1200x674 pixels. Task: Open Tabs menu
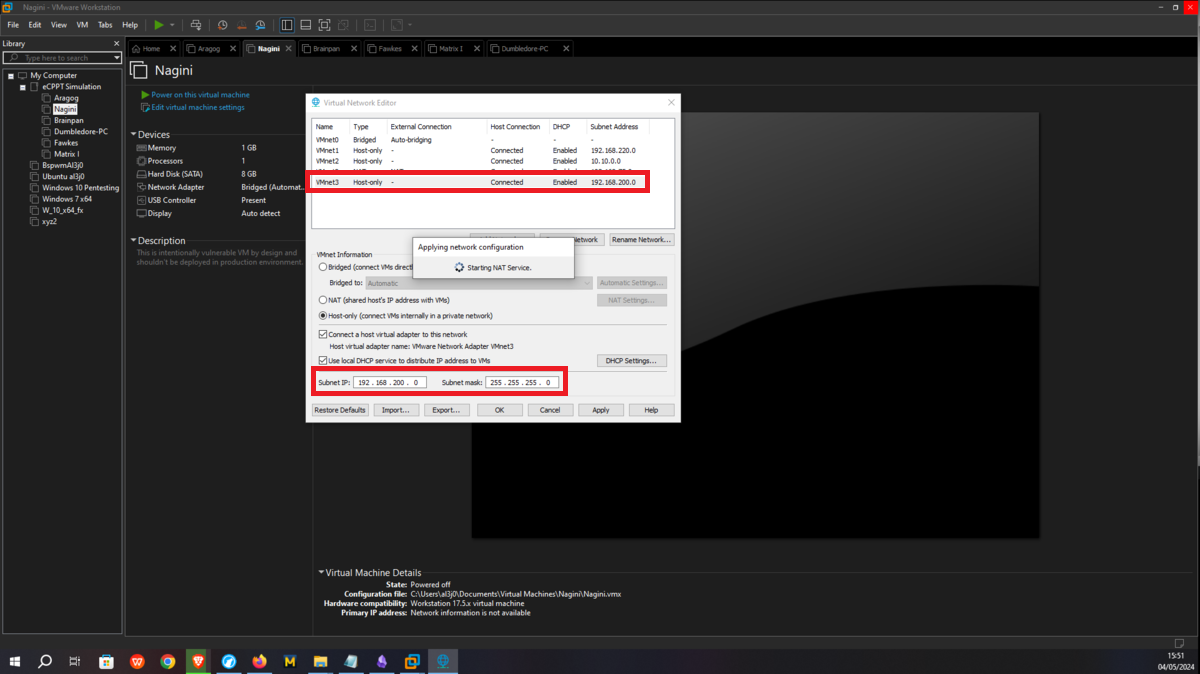105,24
